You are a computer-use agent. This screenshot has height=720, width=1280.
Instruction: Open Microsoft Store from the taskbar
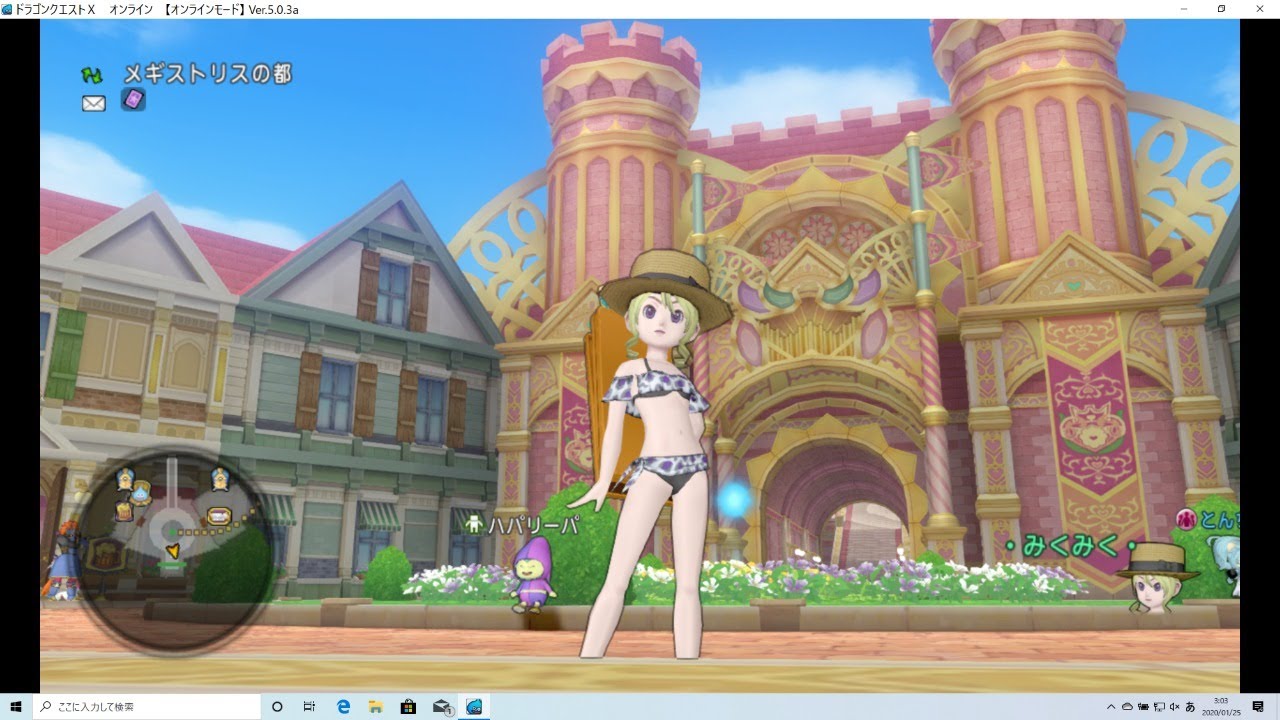click(408, 706)
